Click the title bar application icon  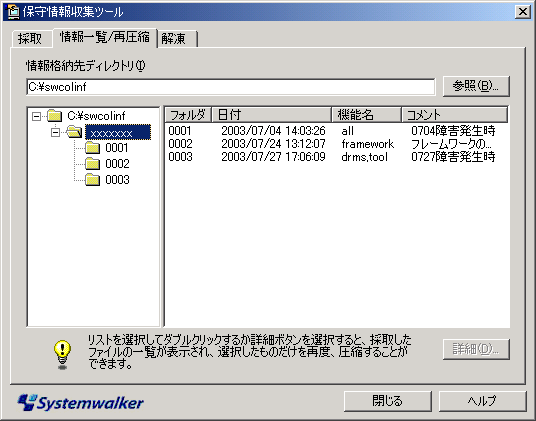pos(13,12)
